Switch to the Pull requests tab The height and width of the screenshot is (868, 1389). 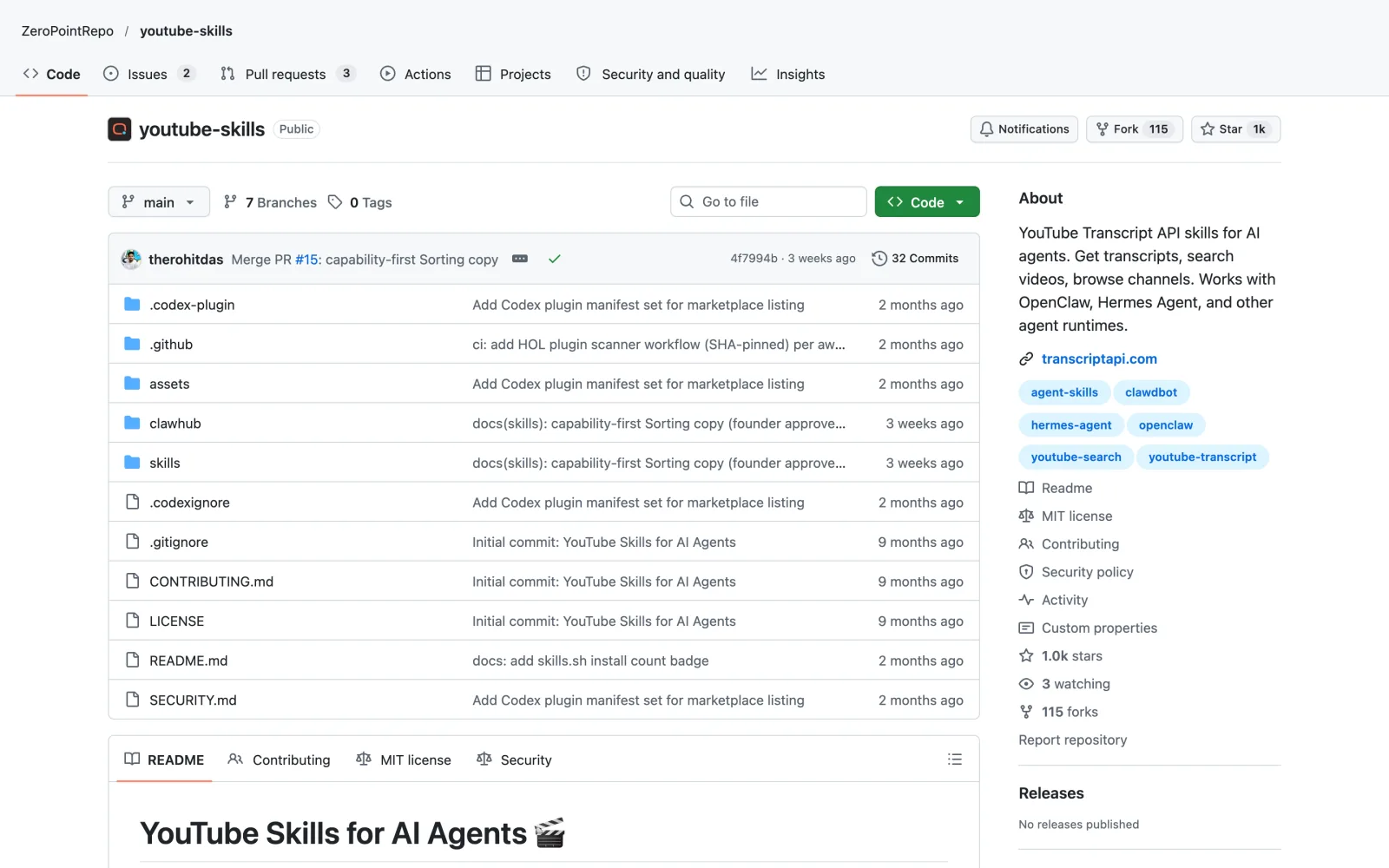(x=287, y=74)
